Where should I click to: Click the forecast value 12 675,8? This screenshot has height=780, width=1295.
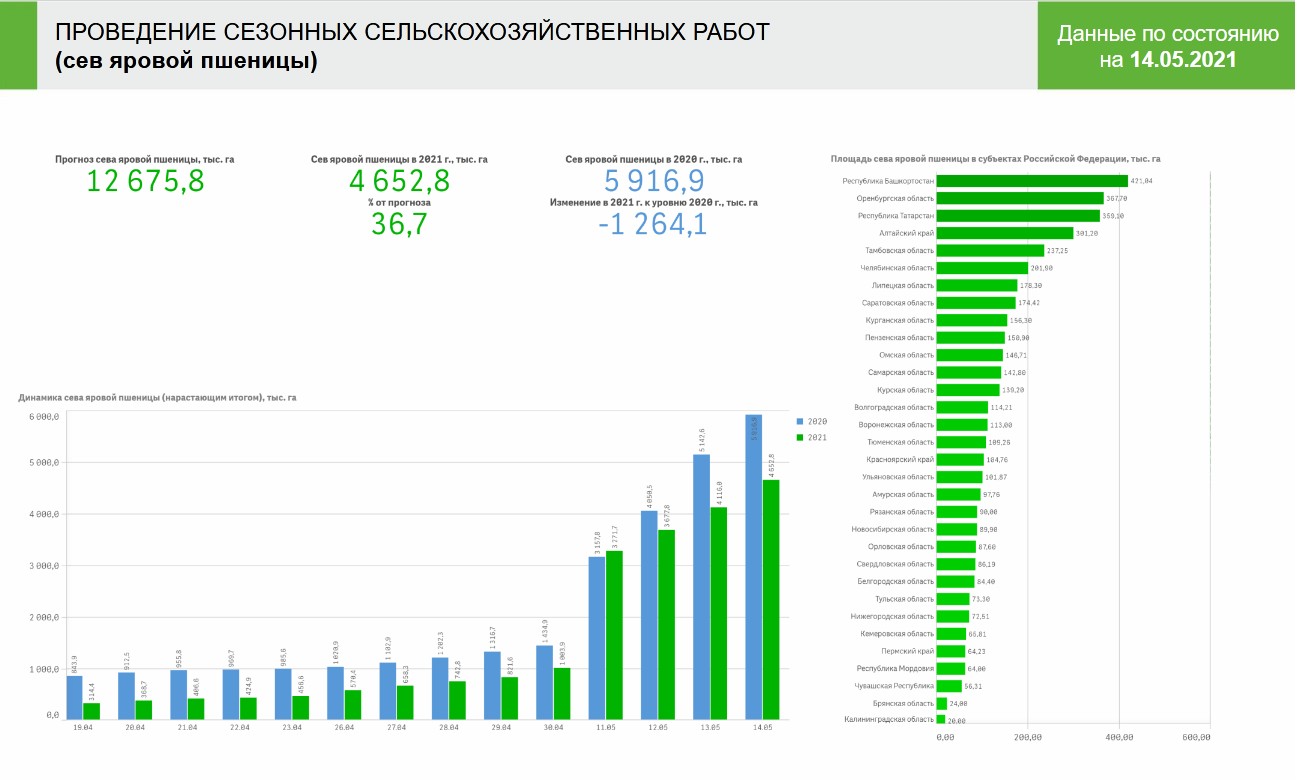pyautogui.click(x=146, y=183)
